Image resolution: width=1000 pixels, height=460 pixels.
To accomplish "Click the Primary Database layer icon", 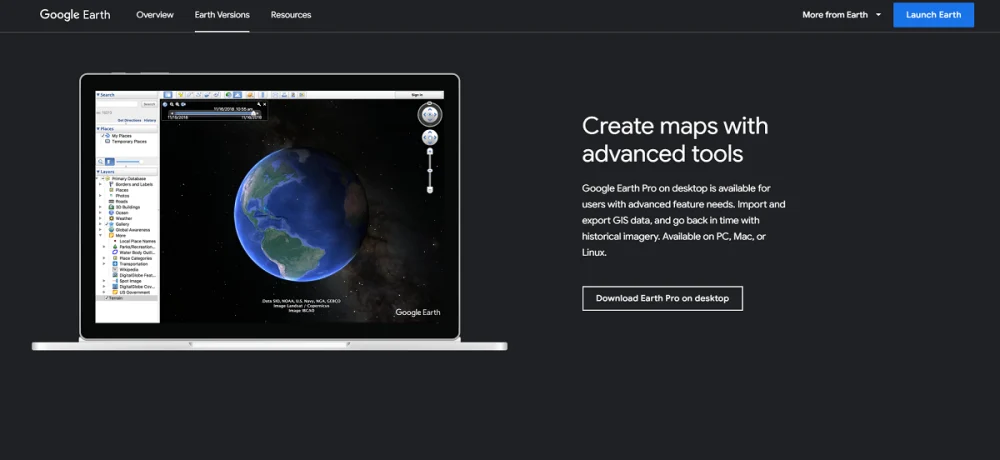I will 108,179.
